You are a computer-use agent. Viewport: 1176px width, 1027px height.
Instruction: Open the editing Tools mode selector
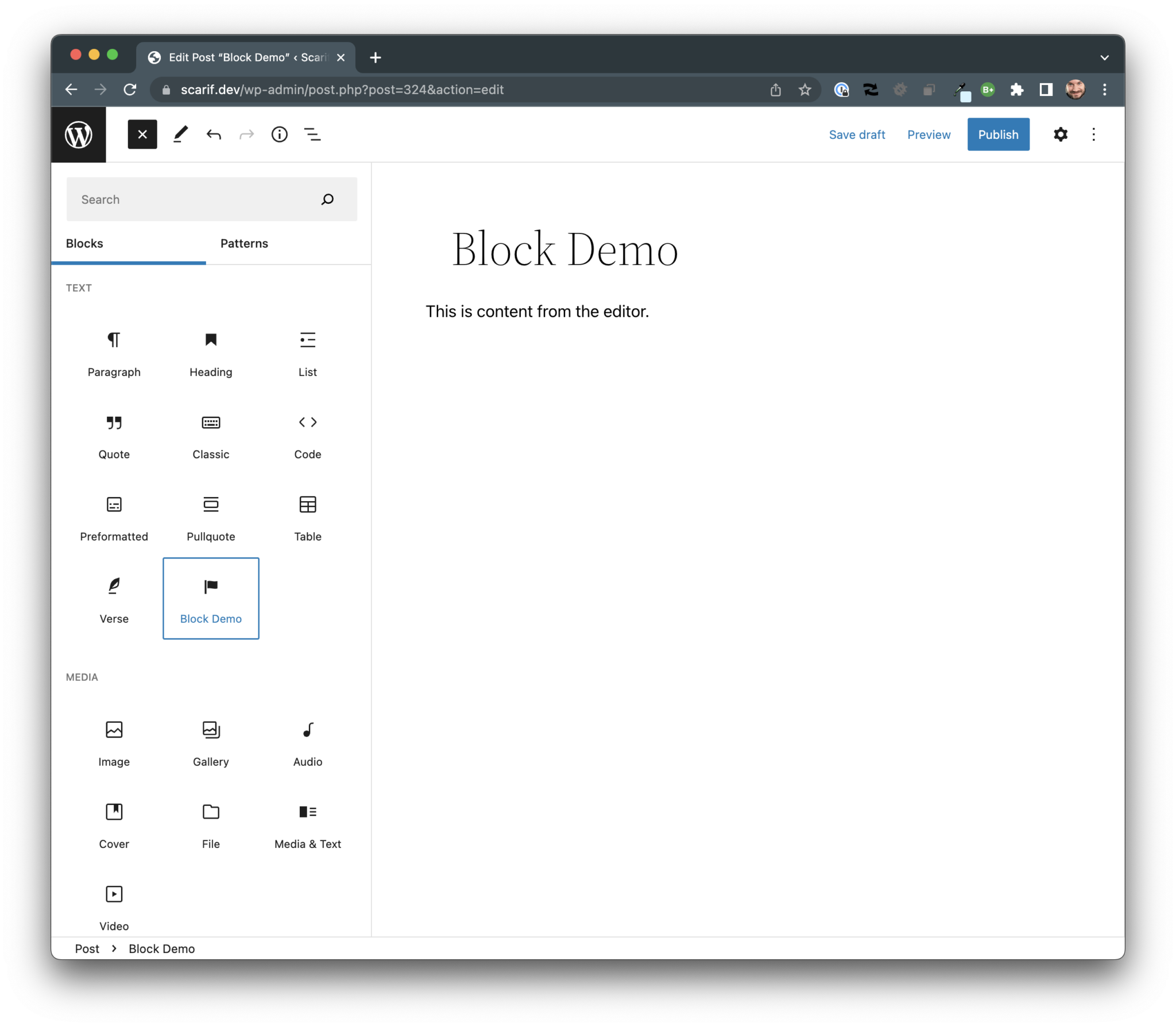point(180,134)
